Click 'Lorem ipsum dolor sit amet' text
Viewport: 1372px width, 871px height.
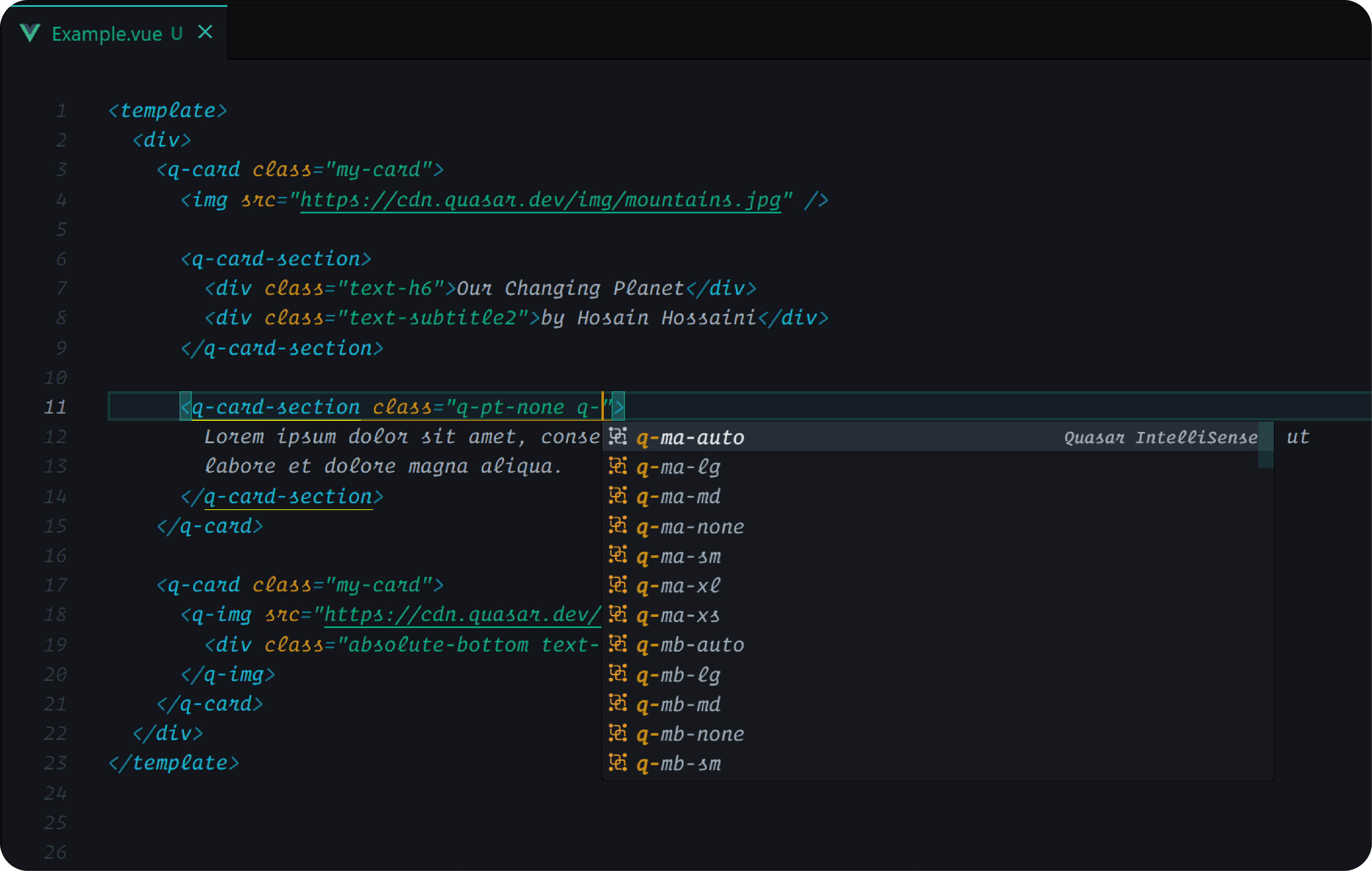(x=360, y=437)
